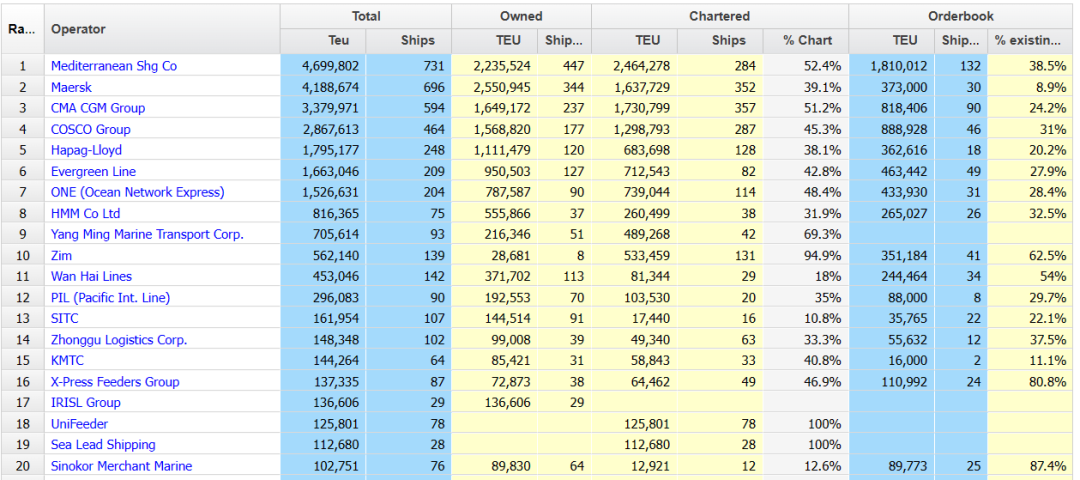
Task: Sort by % existing column header
Action: pyautogui.click(x=1030, y=41)
